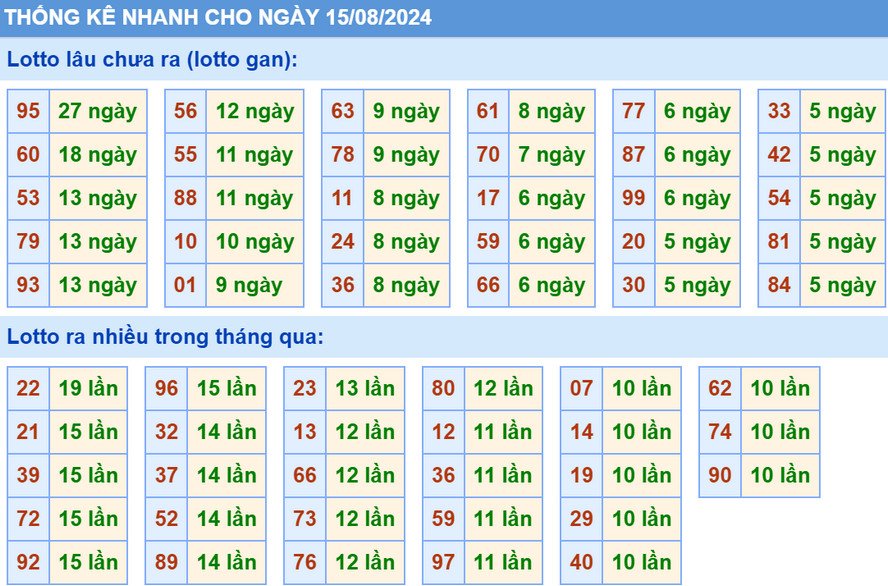Click lotto number 53 cell

click(x=28, y=198)
